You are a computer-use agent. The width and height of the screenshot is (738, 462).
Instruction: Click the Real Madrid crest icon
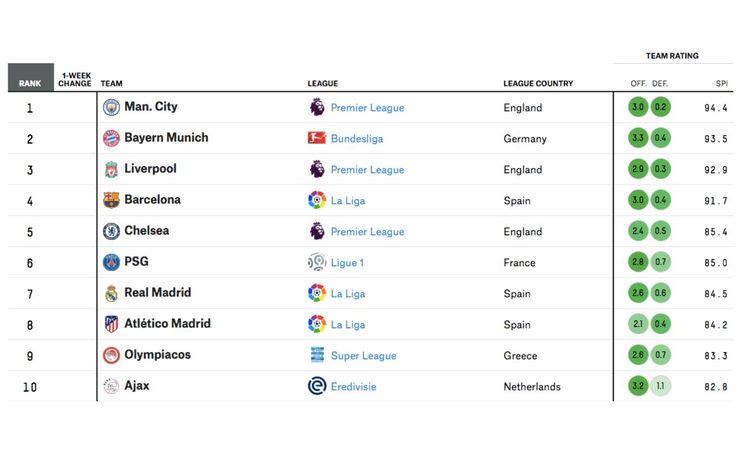111,293
